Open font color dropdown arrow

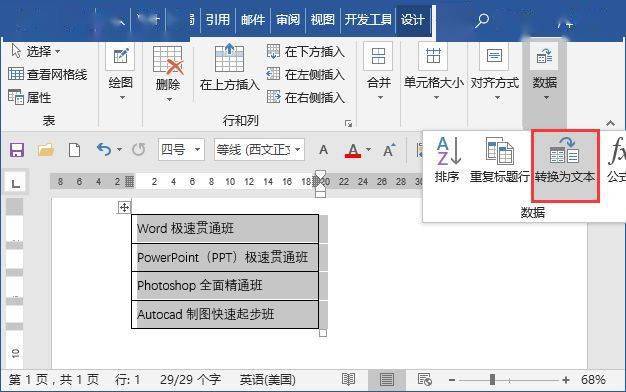tap(368, 150)
